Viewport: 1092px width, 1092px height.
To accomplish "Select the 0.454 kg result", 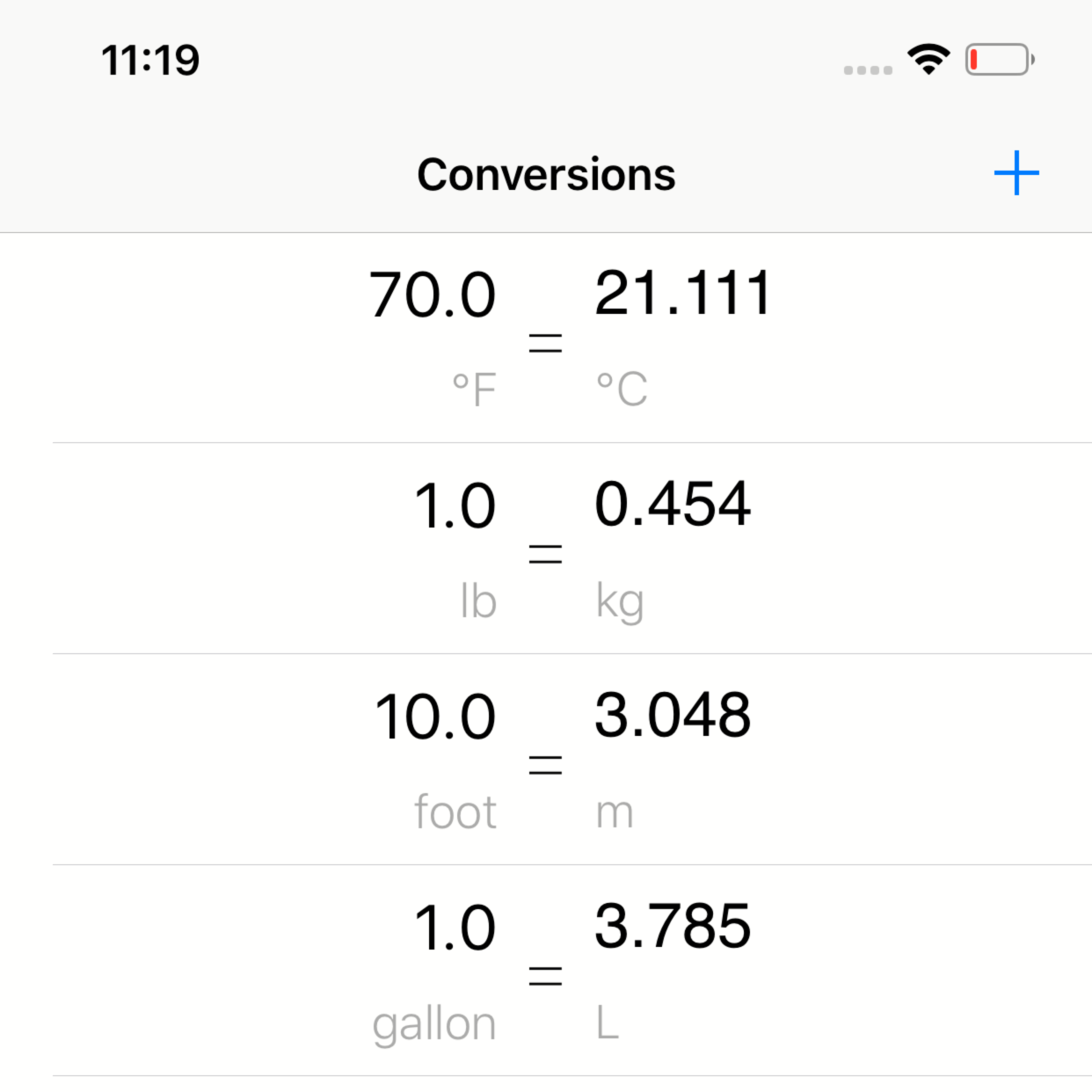I will click(x=673, y=505).
